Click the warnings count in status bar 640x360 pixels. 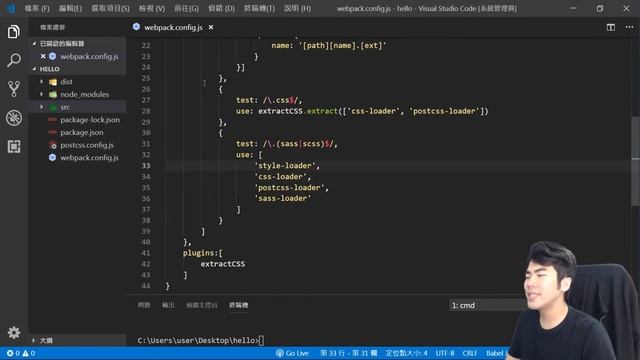point(29,353)
